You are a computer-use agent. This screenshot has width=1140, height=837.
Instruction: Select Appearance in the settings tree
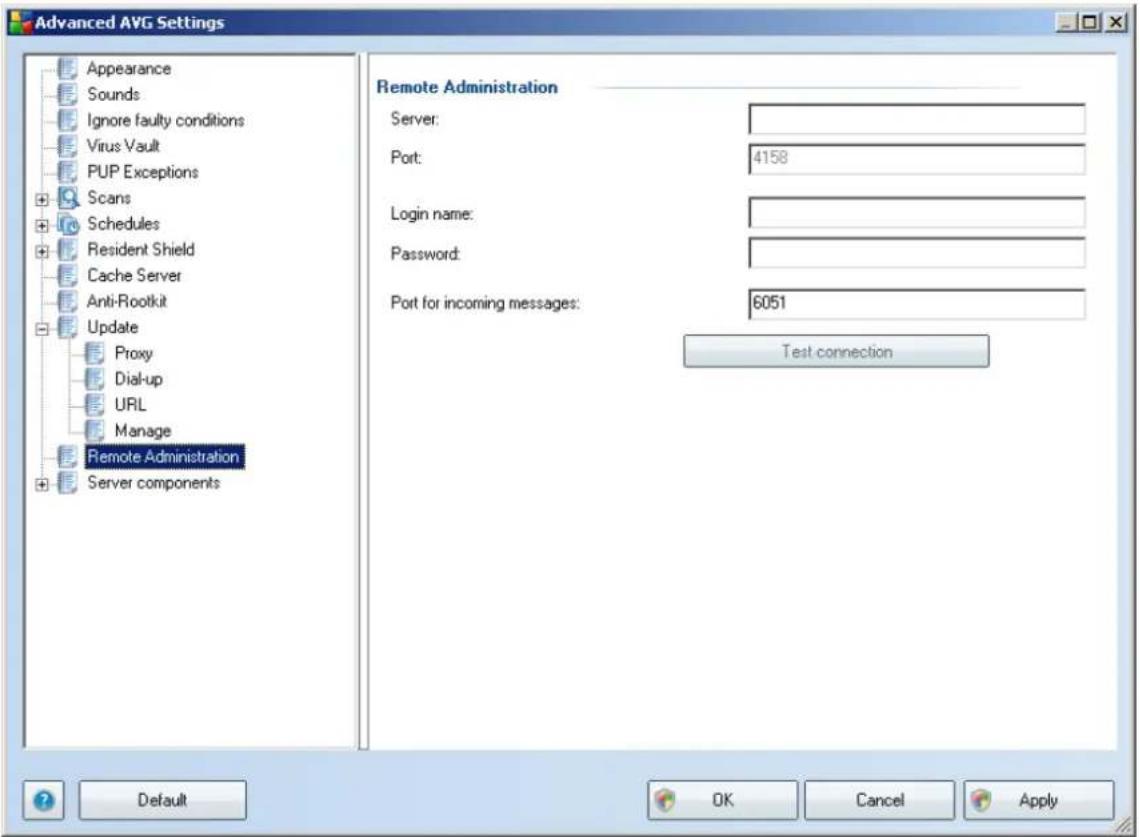tap(129, 69)
